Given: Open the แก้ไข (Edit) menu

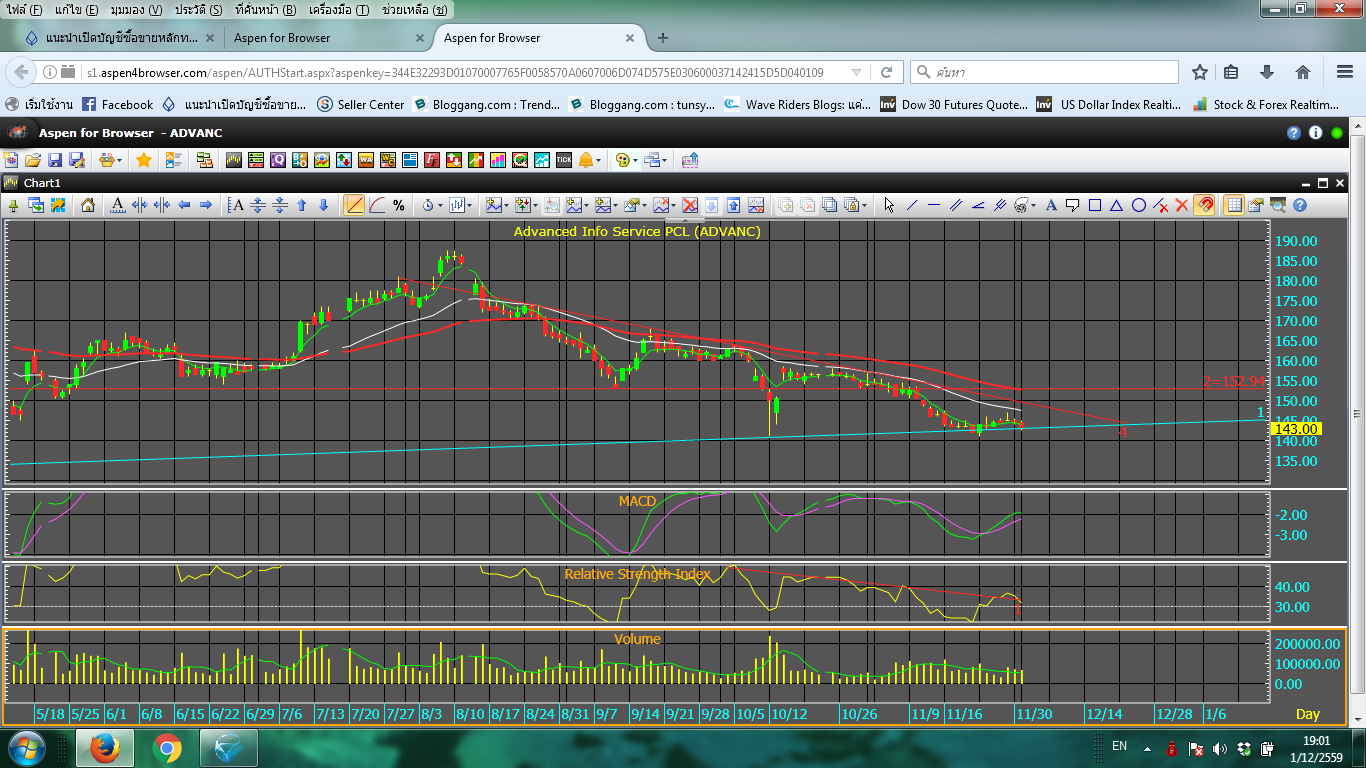Looking at the screenshot, I should pos(77,9).
